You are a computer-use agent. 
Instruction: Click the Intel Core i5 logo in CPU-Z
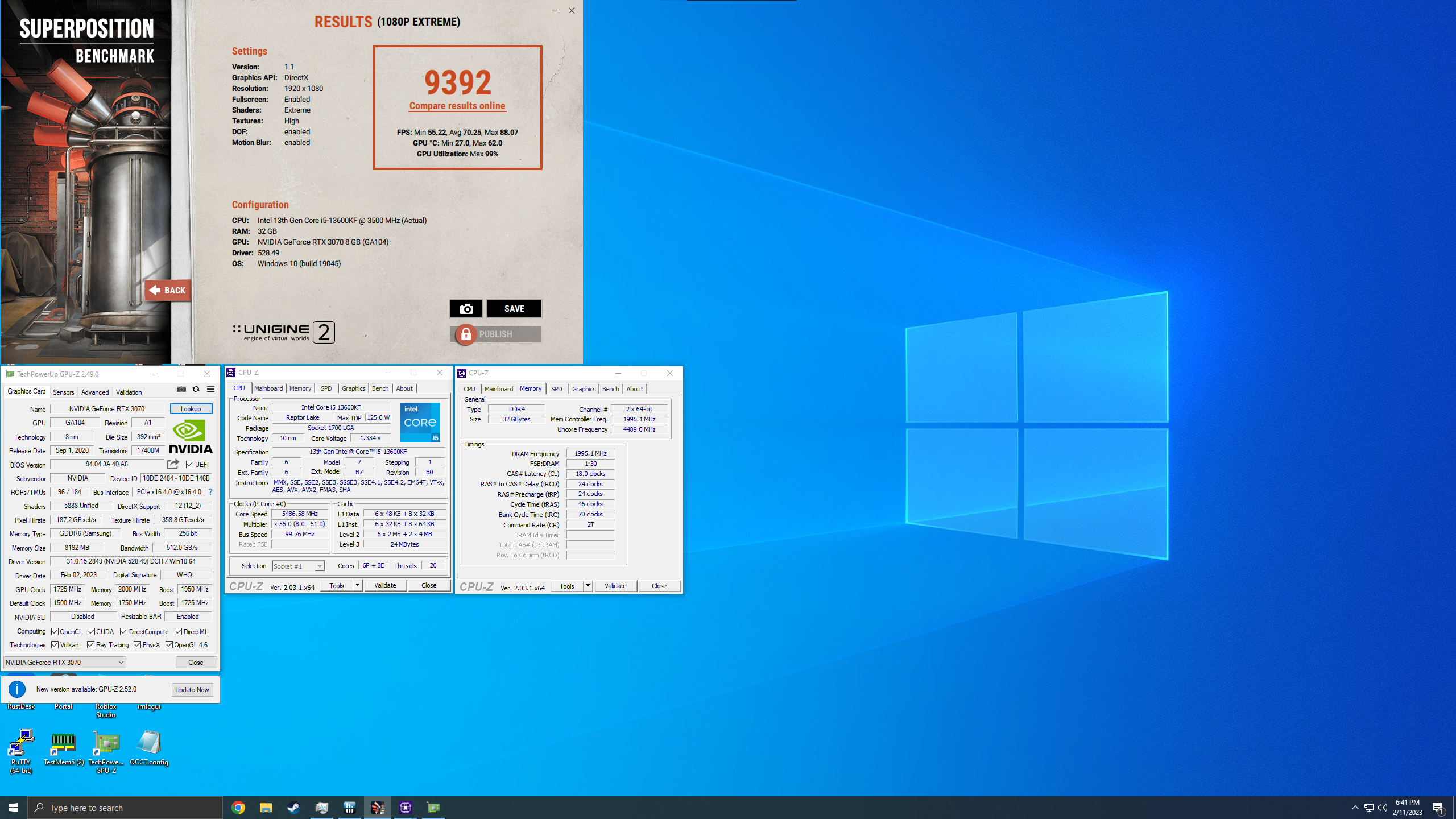point(420,423)
